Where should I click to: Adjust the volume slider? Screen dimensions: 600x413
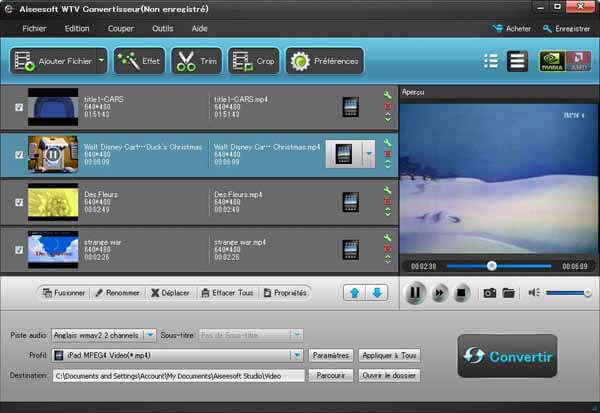pos(568,293)
